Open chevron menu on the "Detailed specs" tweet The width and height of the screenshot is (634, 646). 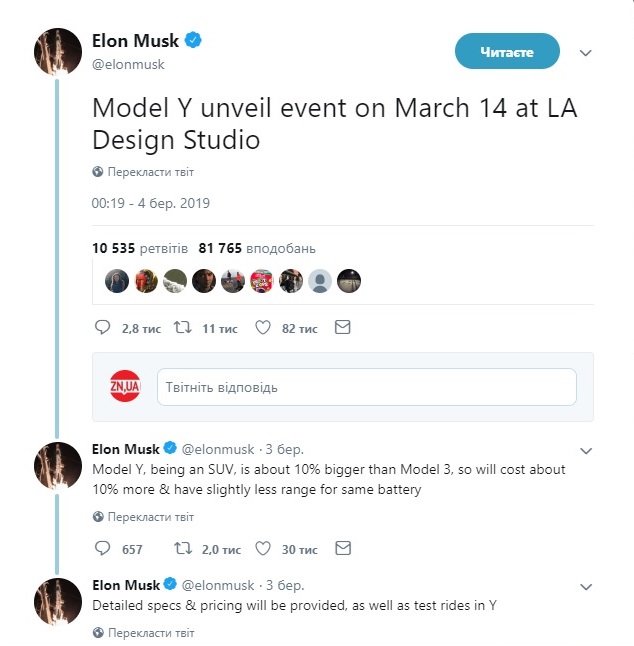coord(586,586)
